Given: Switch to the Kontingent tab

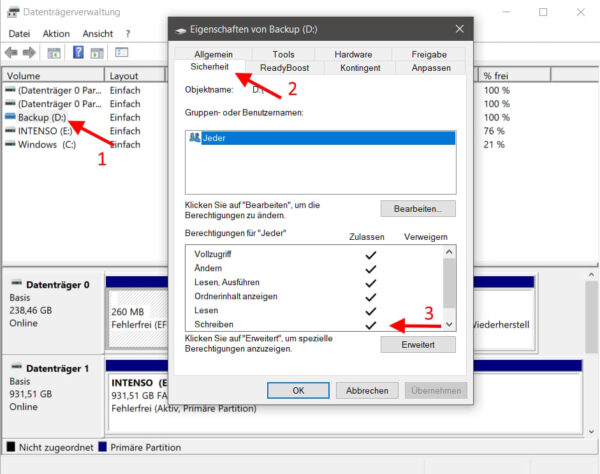Looking at the screenshot, I should pos(360,68).
